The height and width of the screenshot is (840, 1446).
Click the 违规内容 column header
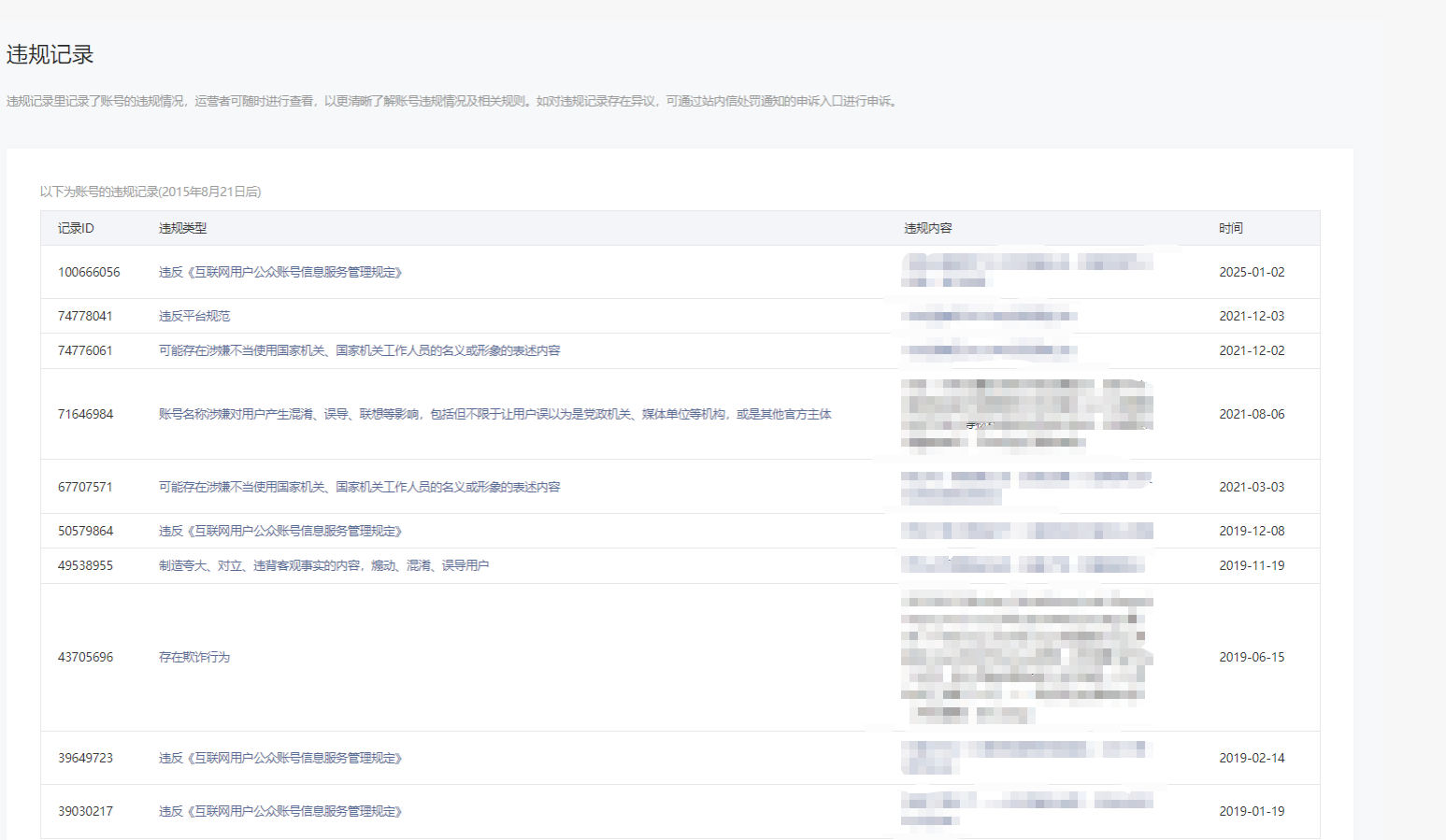coord(927,228)
